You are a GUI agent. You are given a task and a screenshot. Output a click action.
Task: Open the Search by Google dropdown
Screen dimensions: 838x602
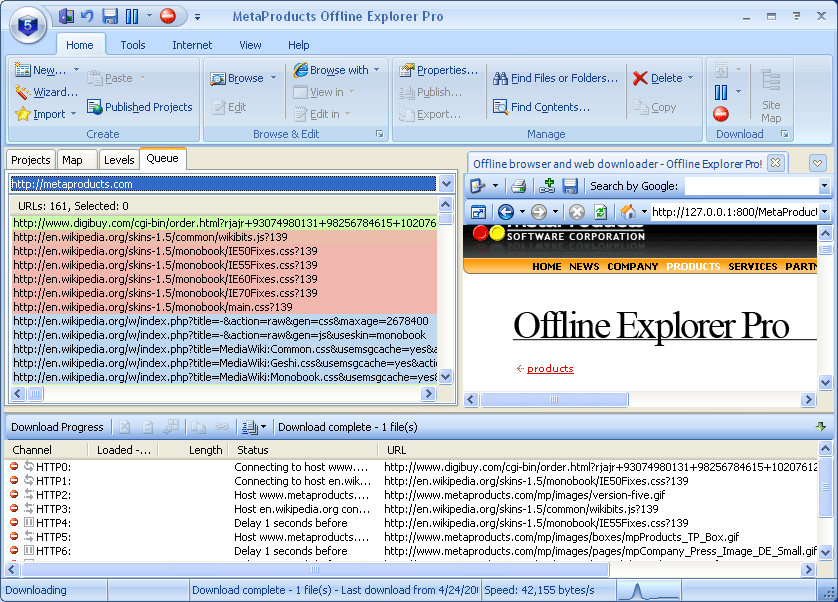click(x=825, y=186)
